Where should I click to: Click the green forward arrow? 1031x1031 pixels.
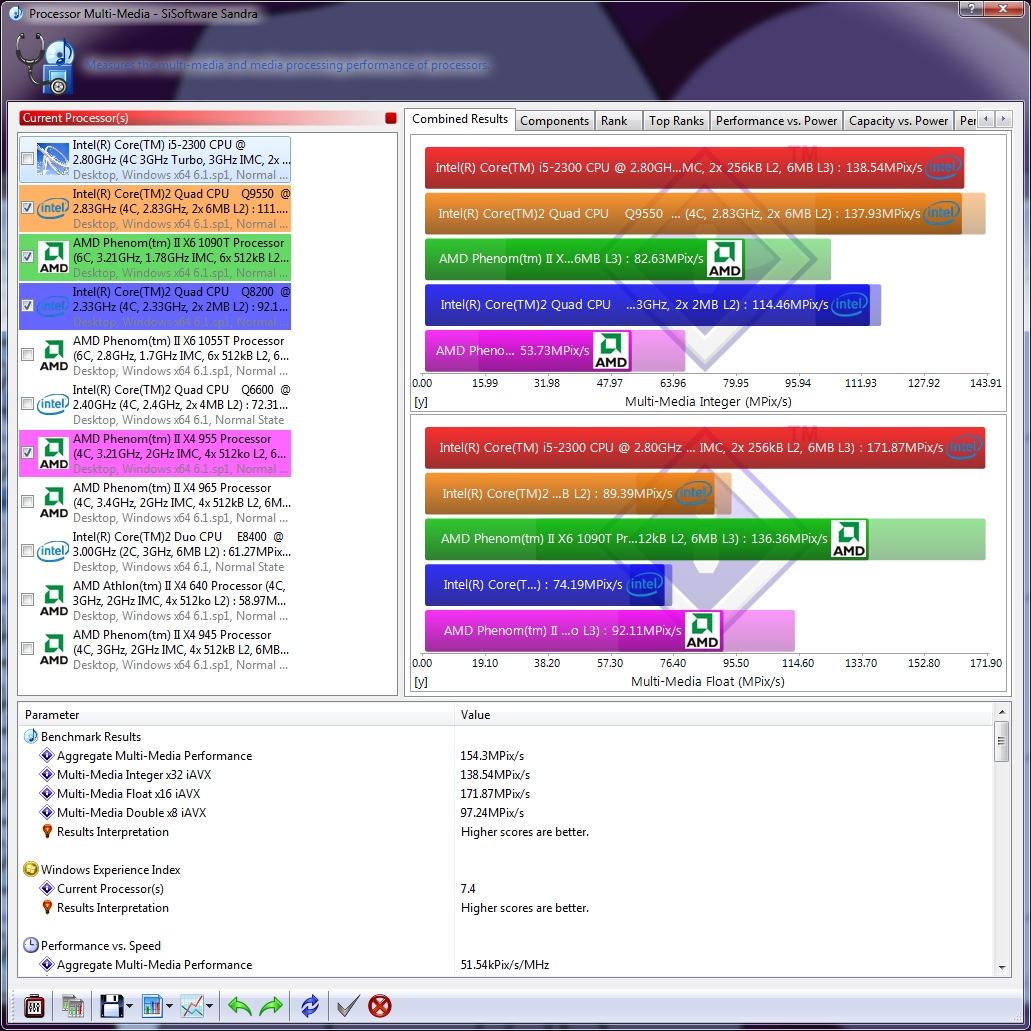click(x=271, y=1006)
